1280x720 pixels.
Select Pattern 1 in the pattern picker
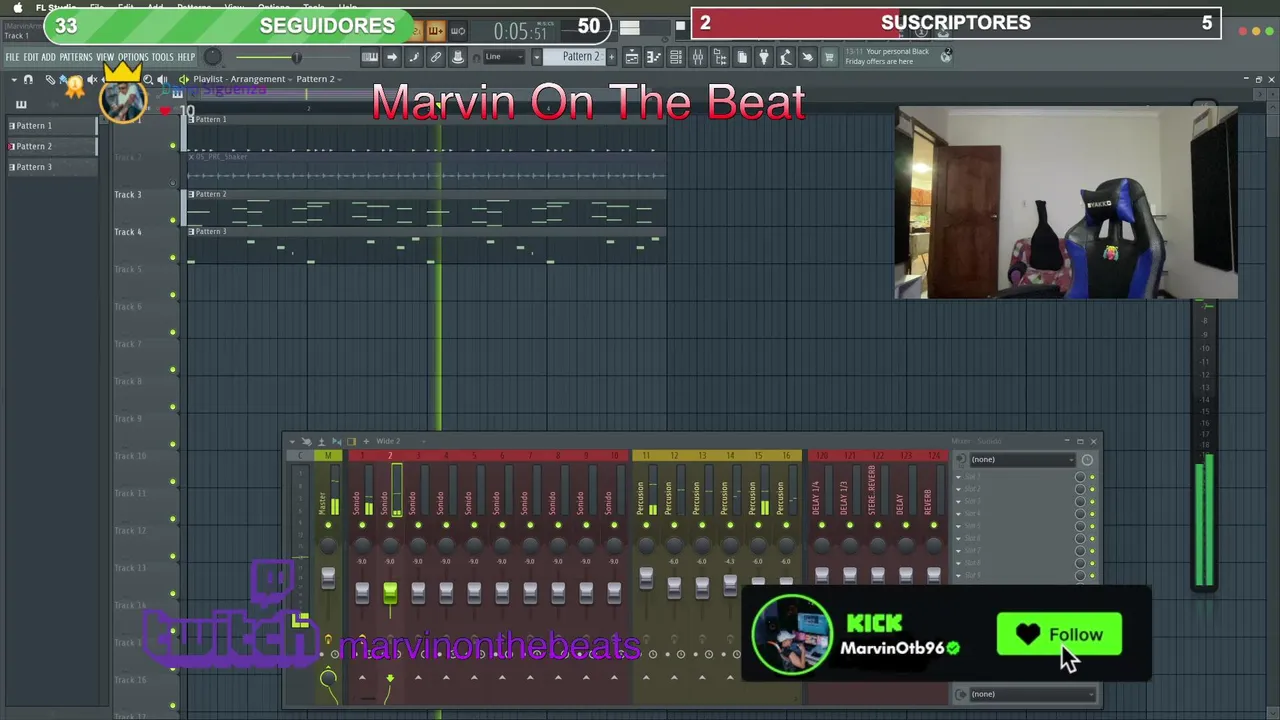pyautogui.click(x=51, y=126)
